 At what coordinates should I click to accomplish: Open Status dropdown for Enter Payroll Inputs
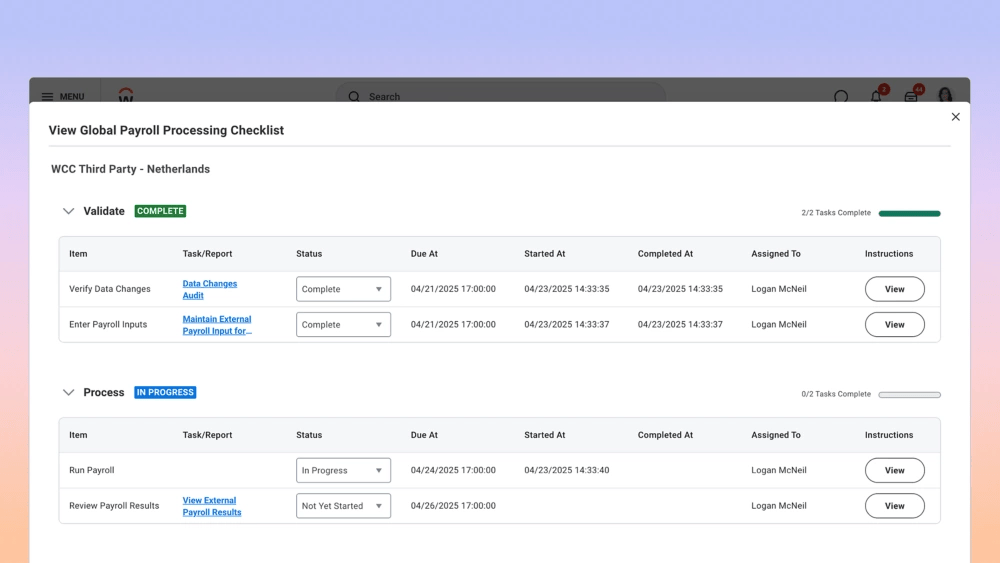point(343,325)
